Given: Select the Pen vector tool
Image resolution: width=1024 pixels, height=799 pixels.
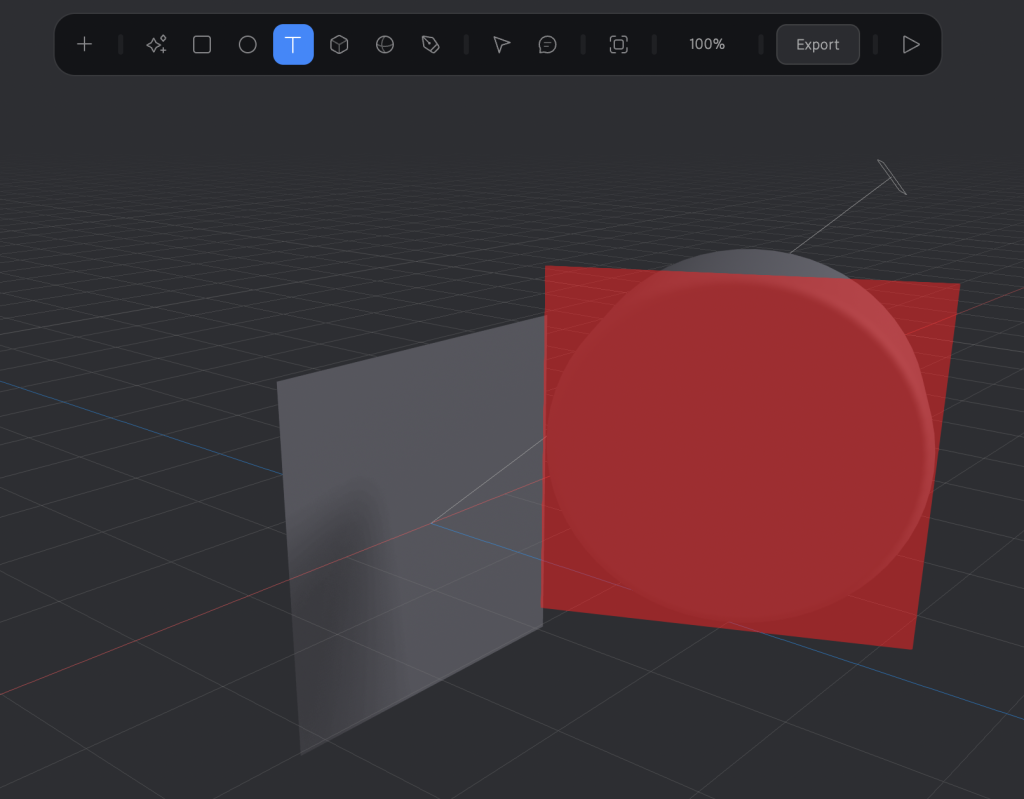Looking at the screenshot, I should click(431, 44).
